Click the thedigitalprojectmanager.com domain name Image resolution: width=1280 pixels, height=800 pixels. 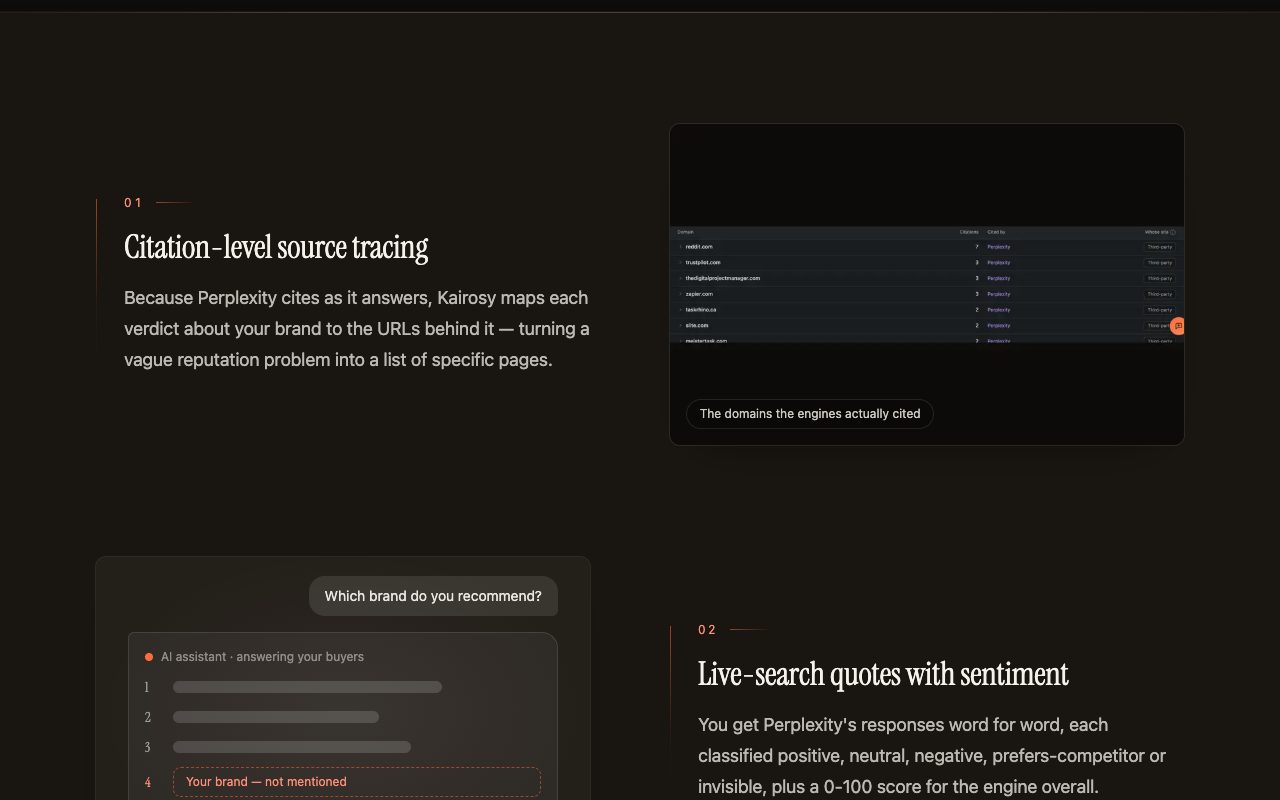723,278
